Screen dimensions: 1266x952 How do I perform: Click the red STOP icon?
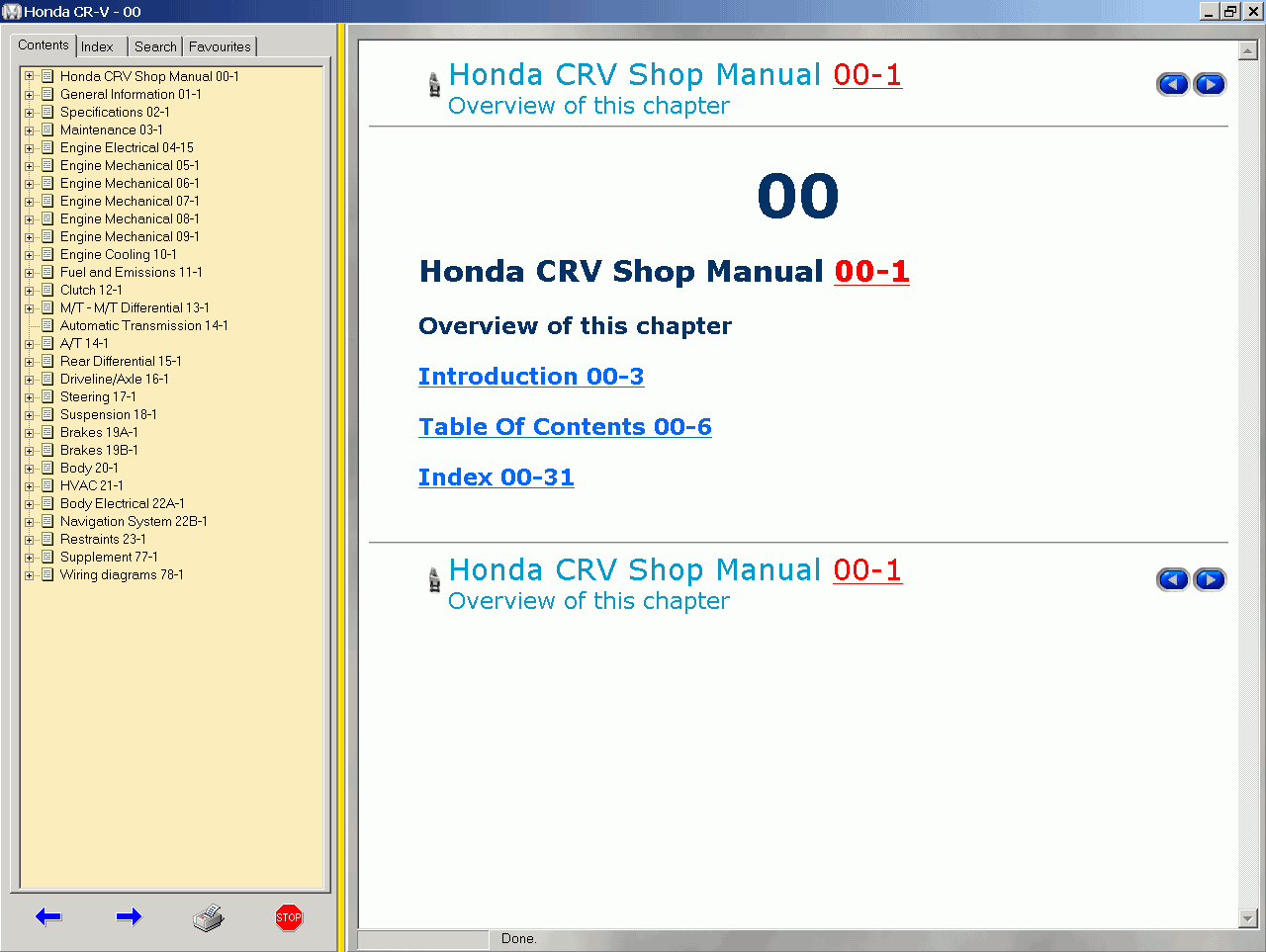pos(289,917)
